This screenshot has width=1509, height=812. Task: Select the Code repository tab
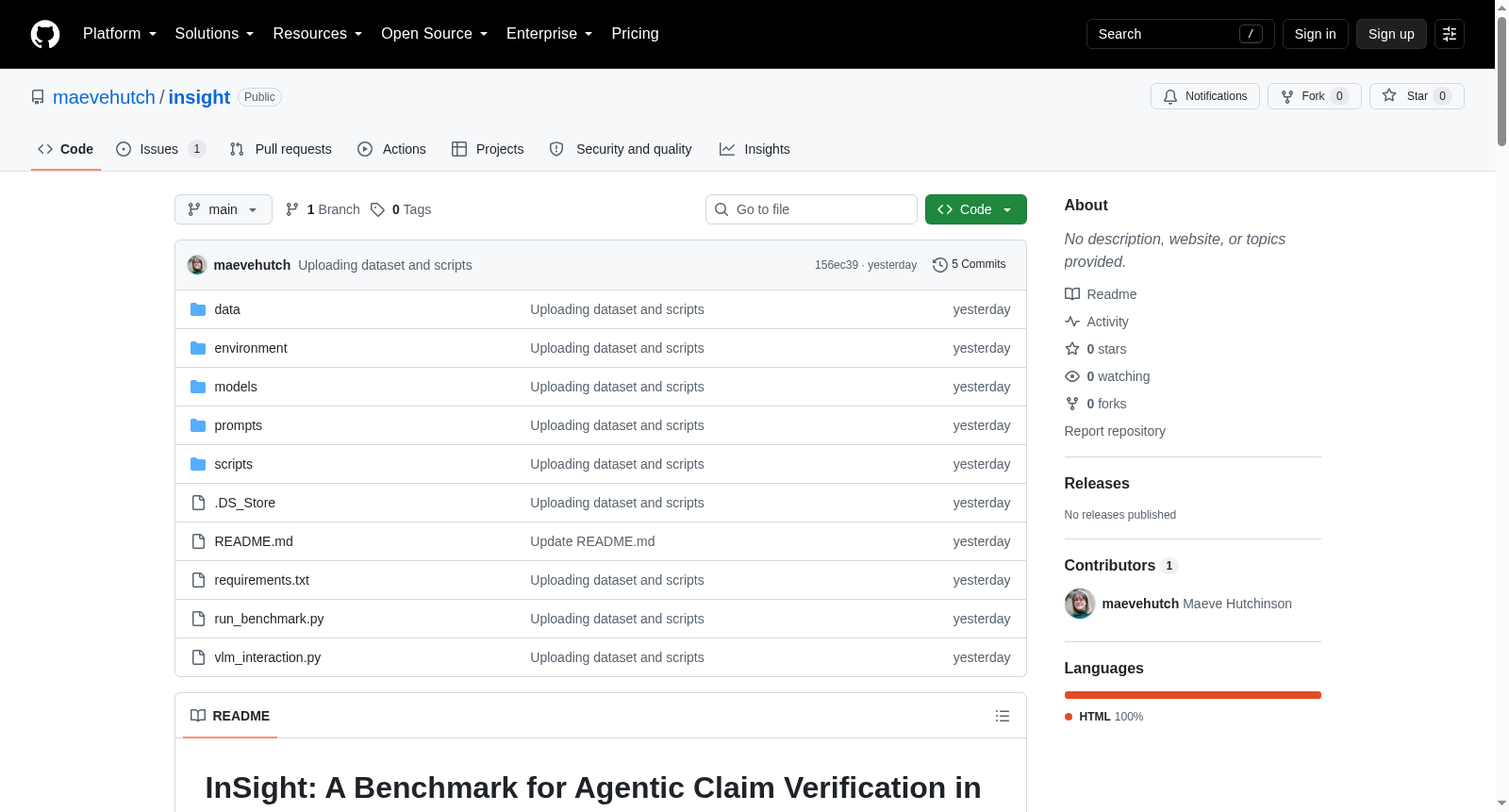66,149
